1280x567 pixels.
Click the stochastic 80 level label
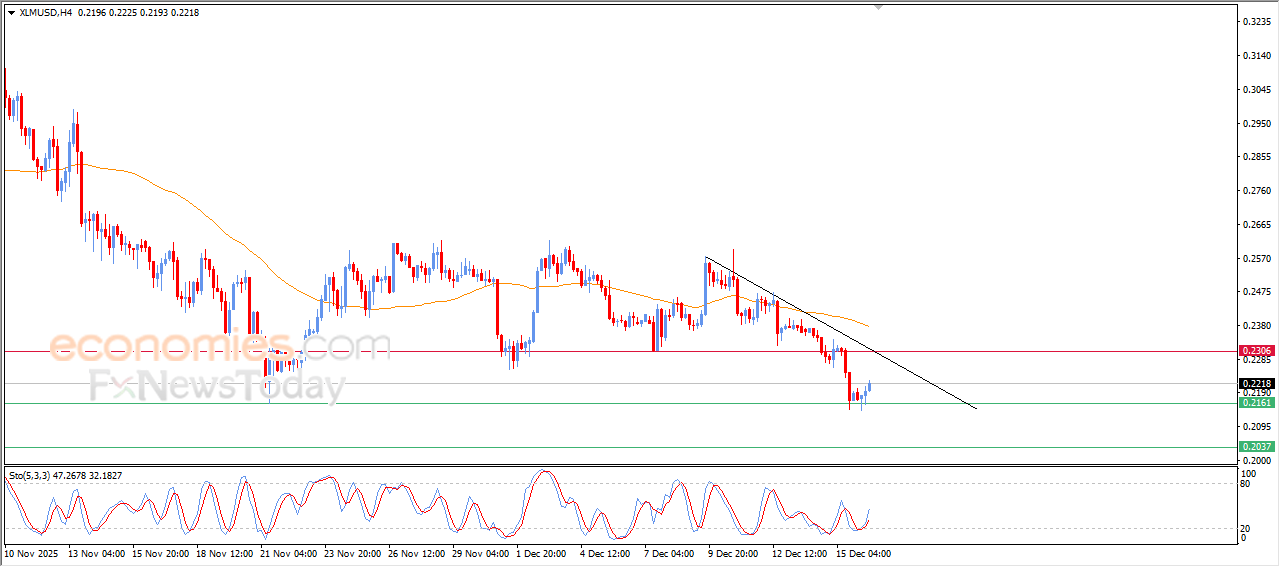coord(1245,484)
